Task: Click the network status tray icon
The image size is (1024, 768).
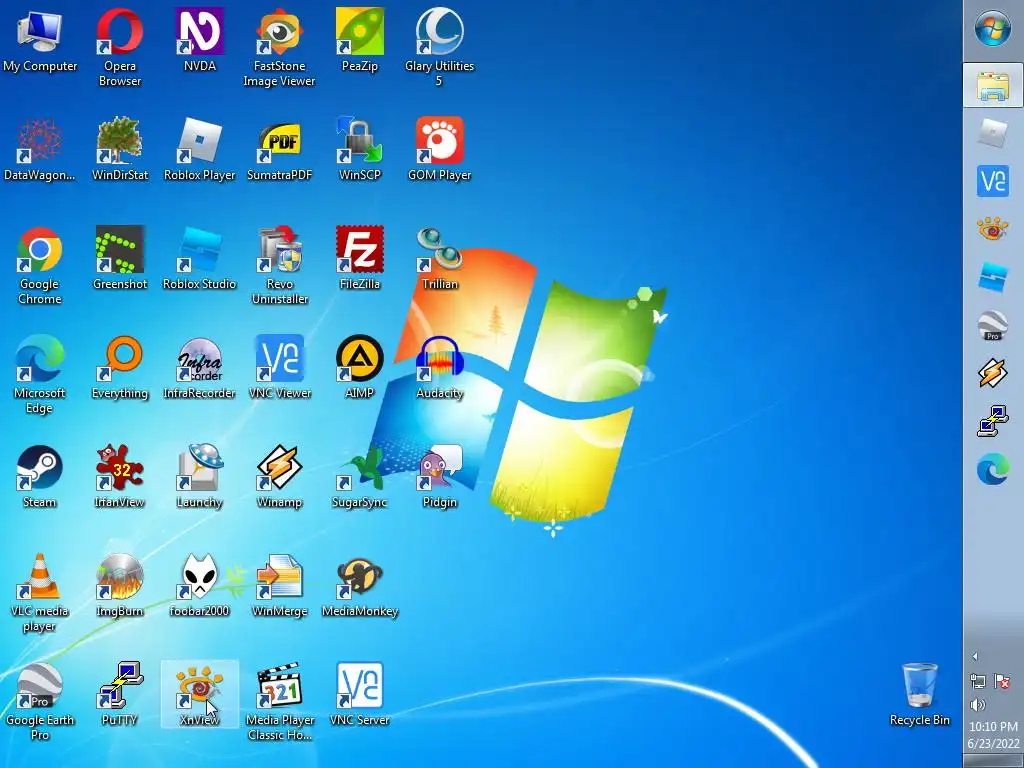Action: point(978,681)
